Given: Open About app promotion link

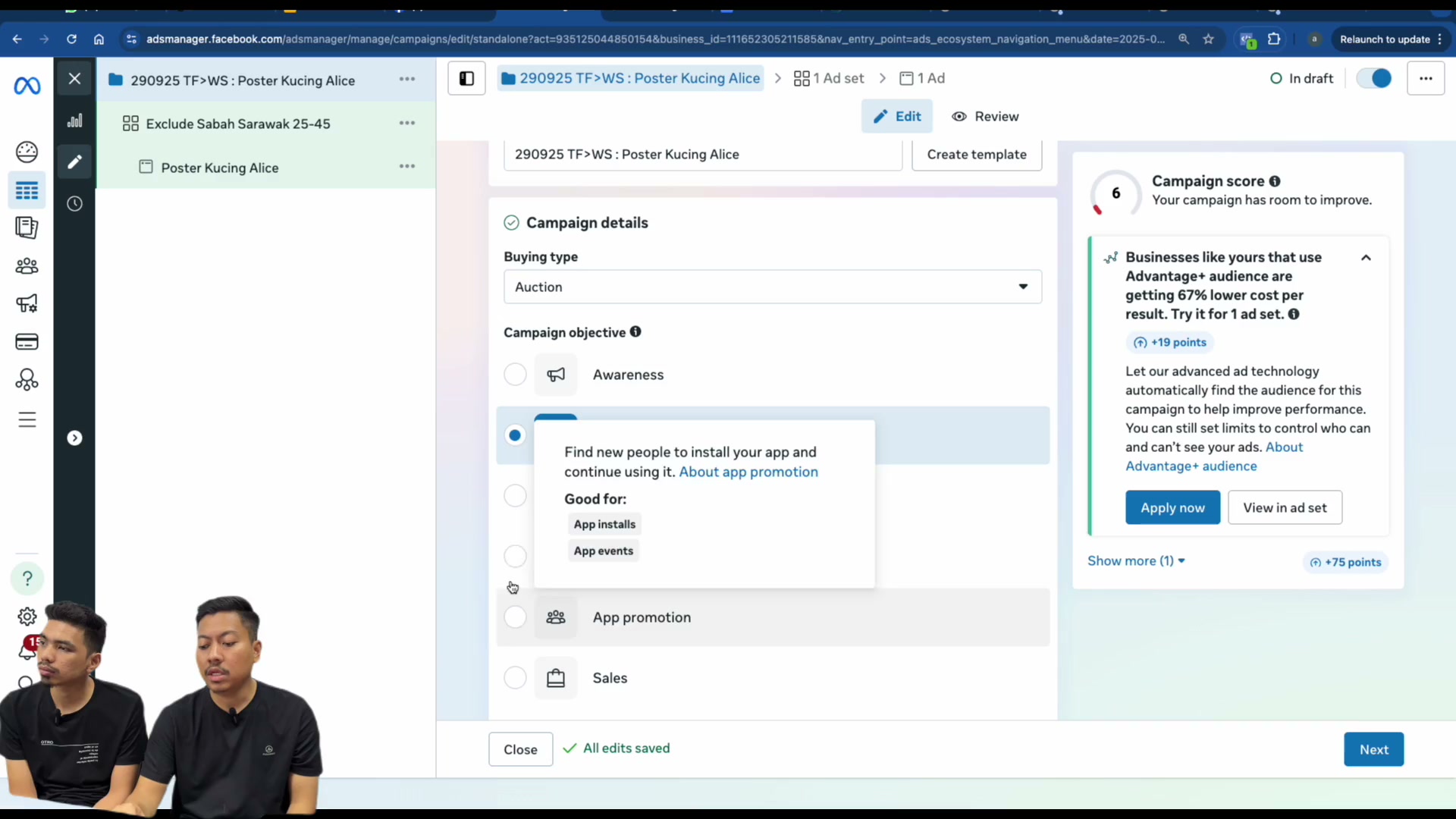Looking at the screenshot, I should pyautogui.click(x=748, y=472).
